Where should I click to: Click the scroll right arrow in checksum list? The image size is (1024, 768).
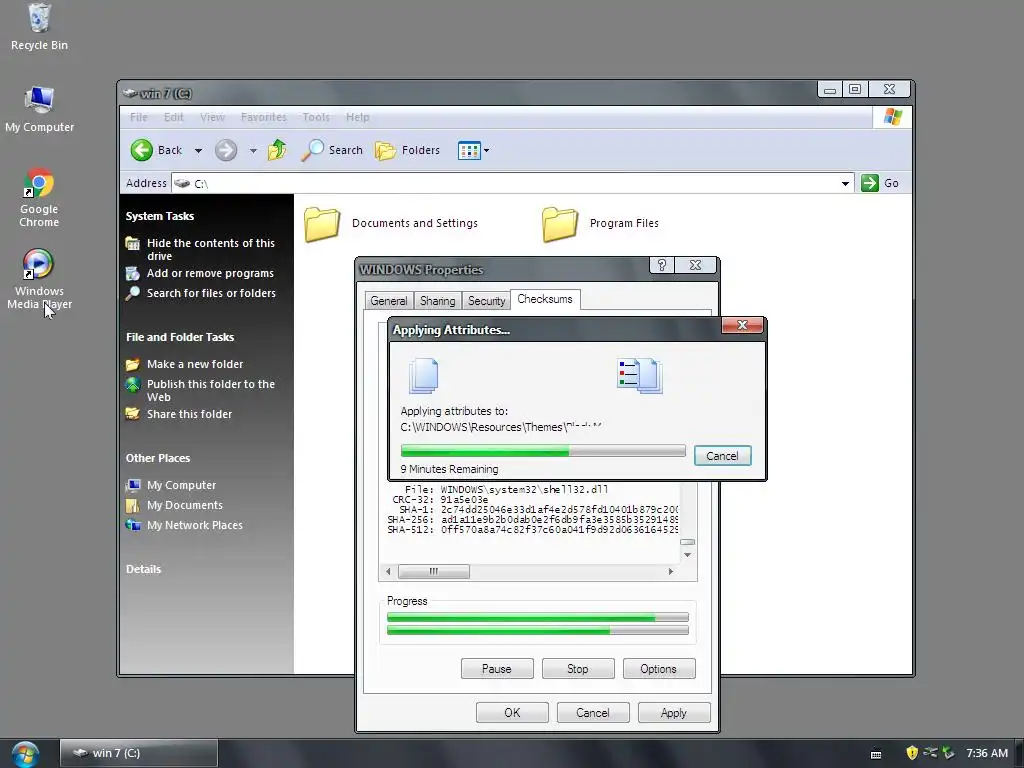click(x=671, y=571)
